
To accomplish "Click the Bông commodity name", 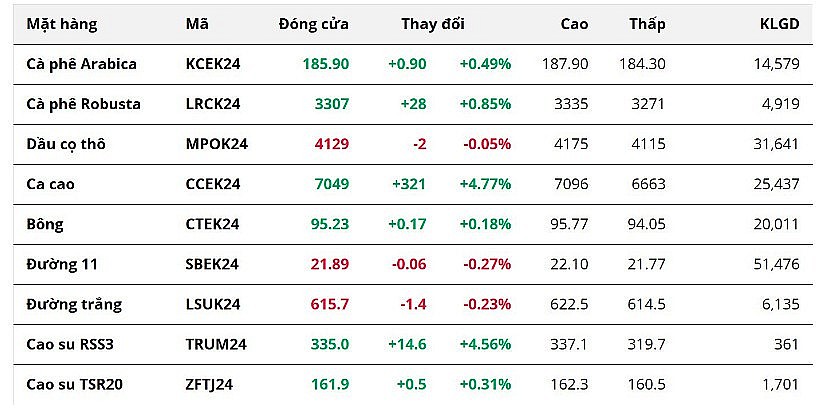I will (x=45, y=223).
